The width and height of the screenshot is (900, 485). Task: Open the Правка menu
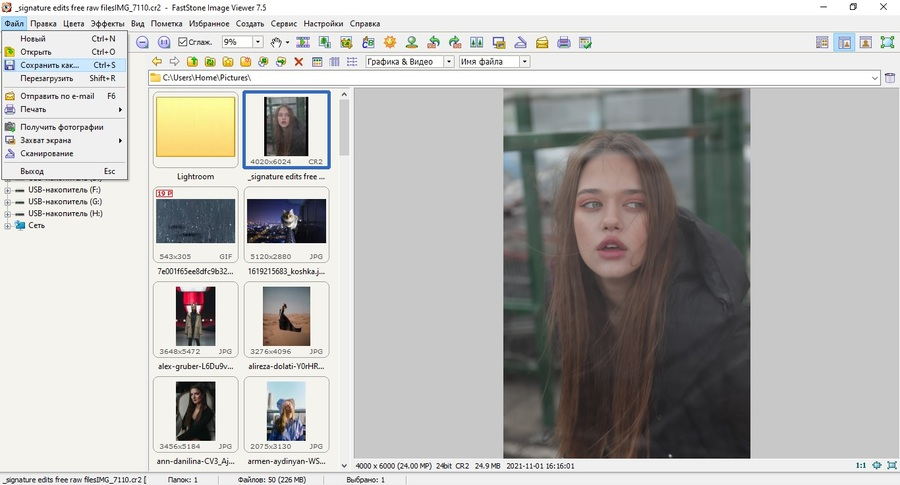pos(43,24)
